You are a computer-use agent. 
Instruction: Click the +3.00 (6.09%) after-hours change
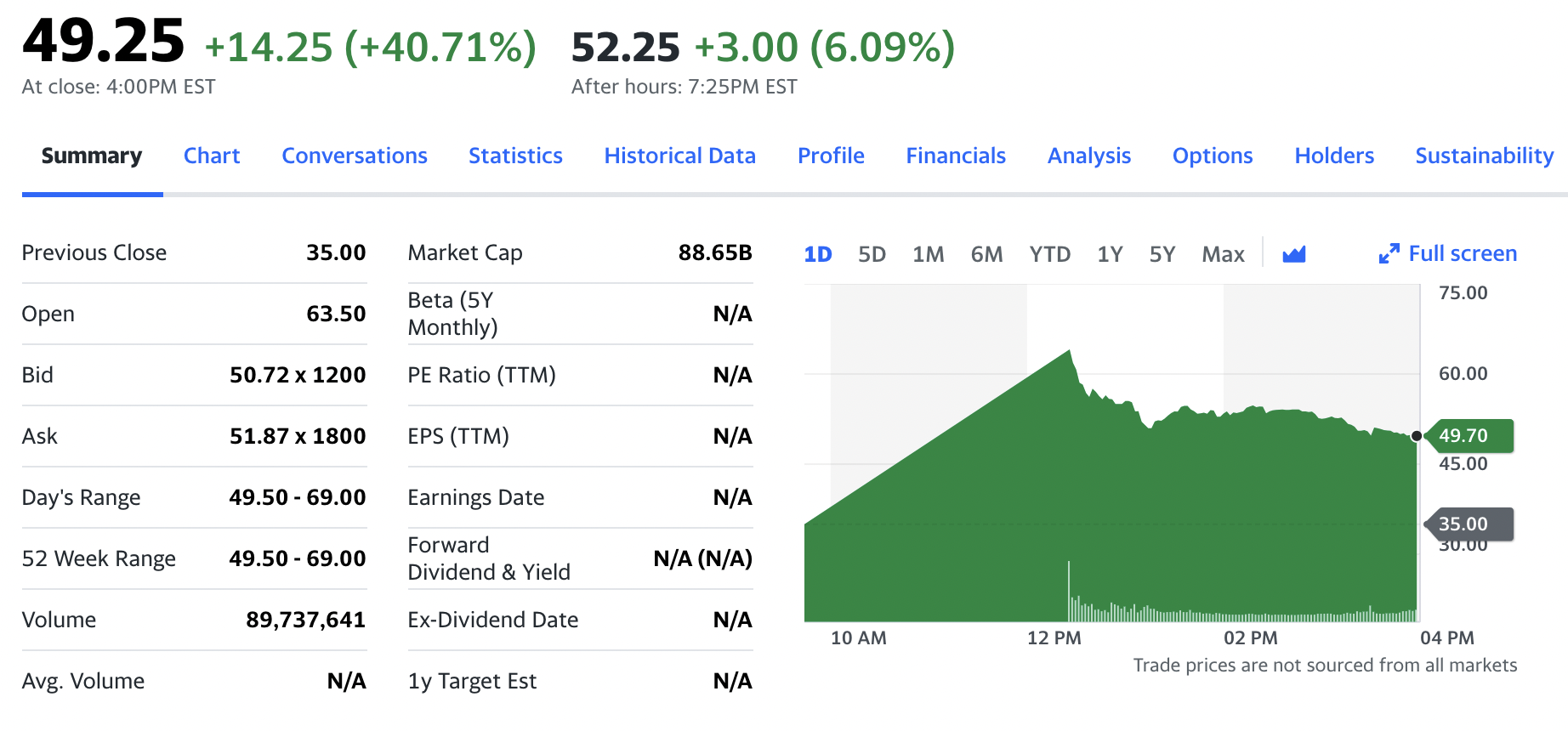point(825,47)
